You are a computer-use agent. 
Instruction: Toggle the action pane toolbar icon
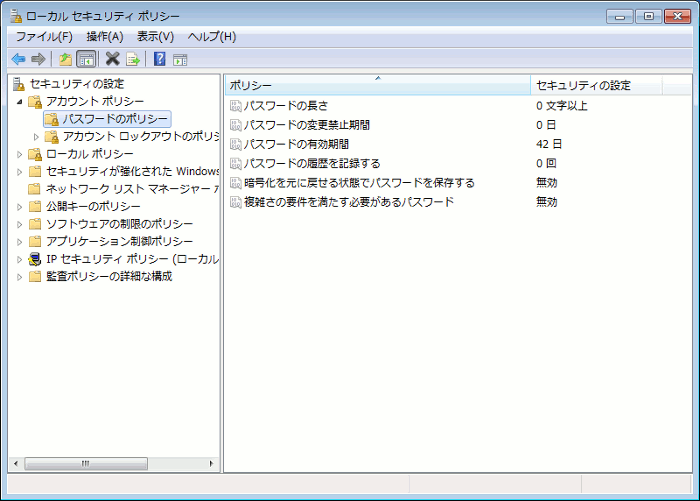coord(180,59)
